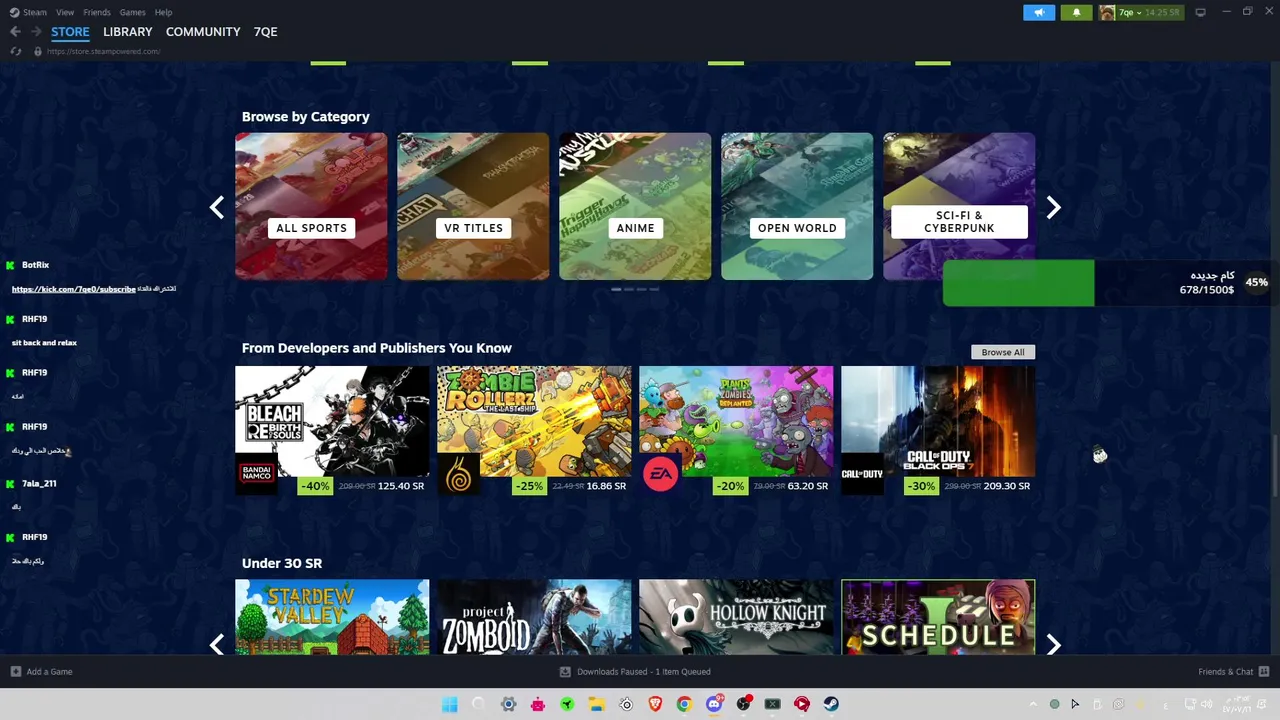The image size is (1280, 720).
Task: Open Hollow Knight game
Action: point(736,617)
